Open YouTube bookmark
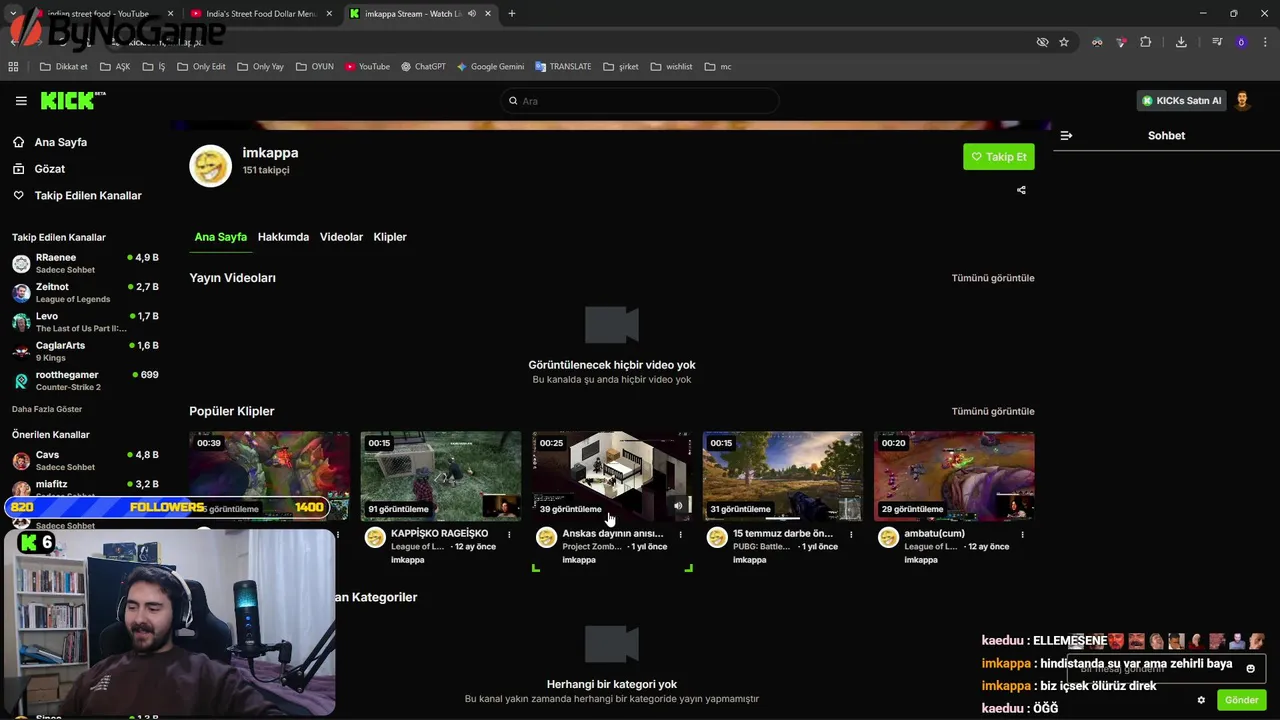Viewport: 1280px width, 720px height. pos(367,67)
